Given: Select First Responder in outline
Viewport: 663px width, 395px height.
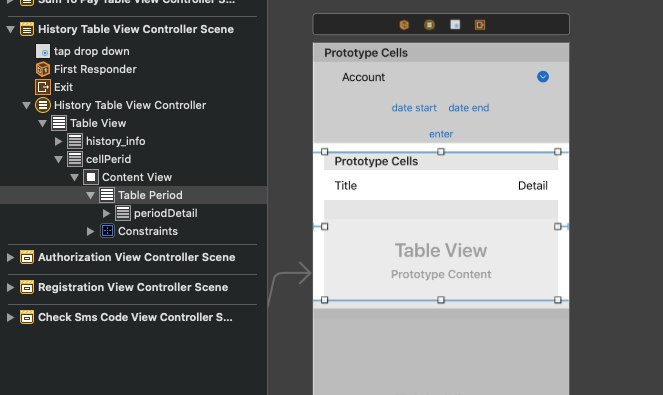Looking at the screenshot, I should (134, 69).
